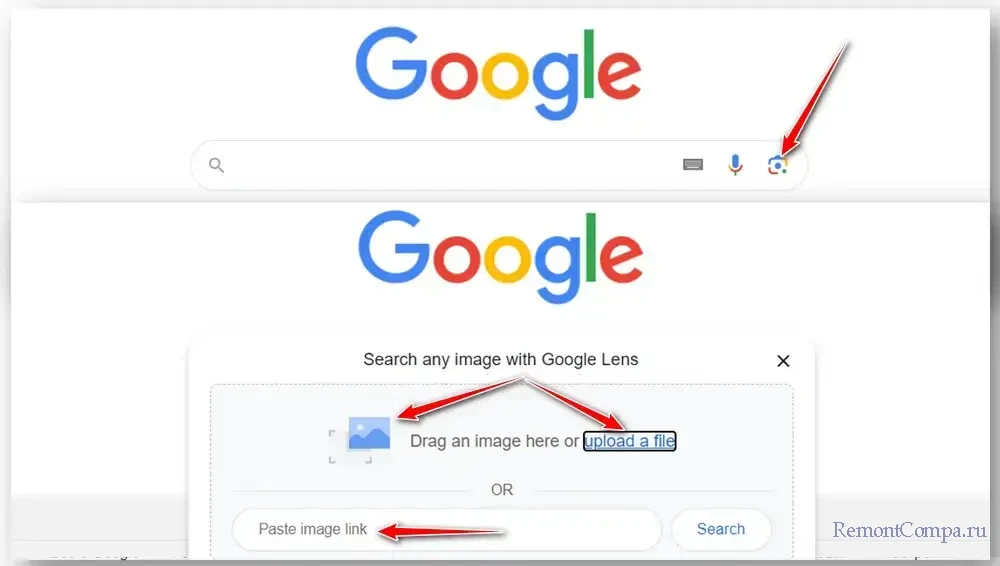Click the "upload a file" link

click(x=630, y=441)
